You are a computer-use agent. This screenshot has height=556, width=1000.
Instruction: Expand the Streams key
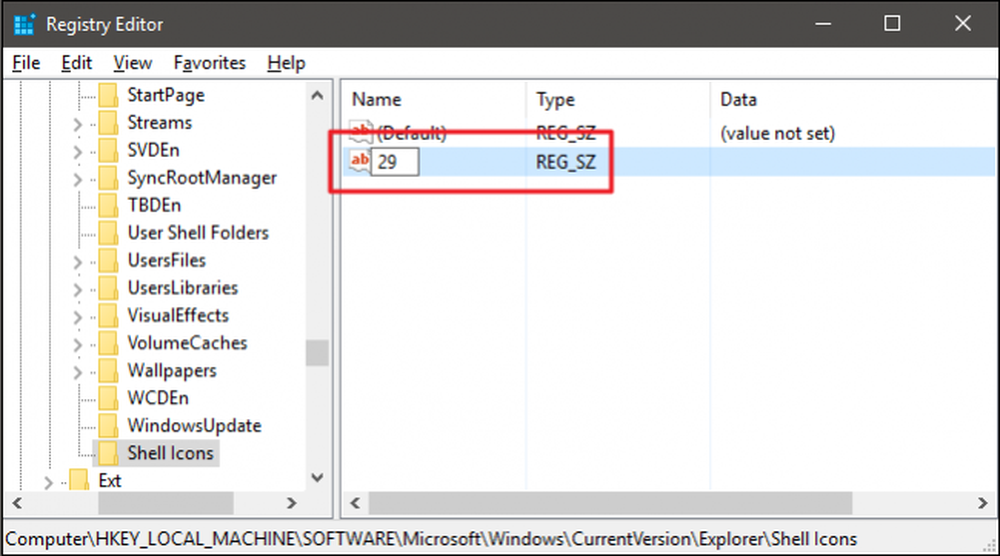click(x=78, y=124)
